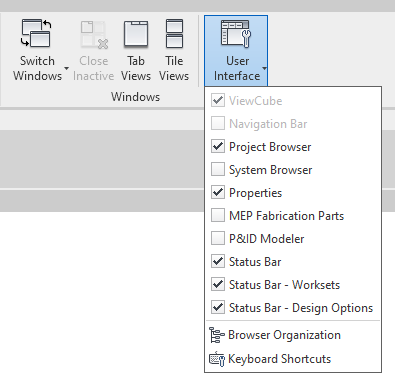Click the User Interface ribbon icon
This screenshot has width=395, height=378.
click(x=236, y=34)
